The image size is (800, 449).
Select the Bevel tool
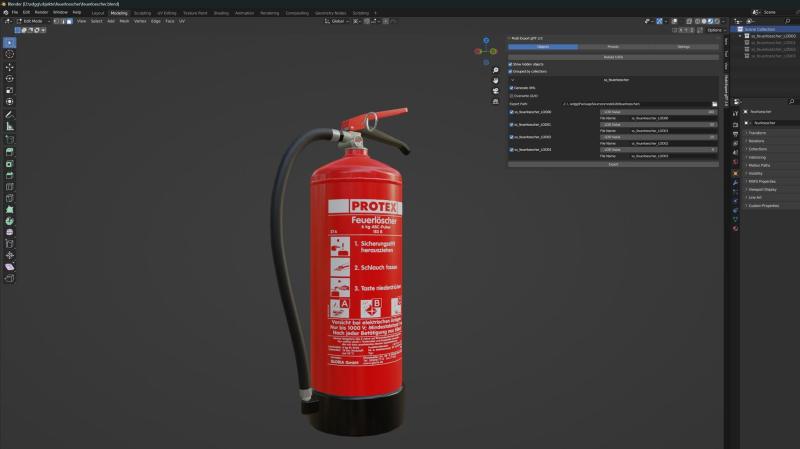pos(10,175)
